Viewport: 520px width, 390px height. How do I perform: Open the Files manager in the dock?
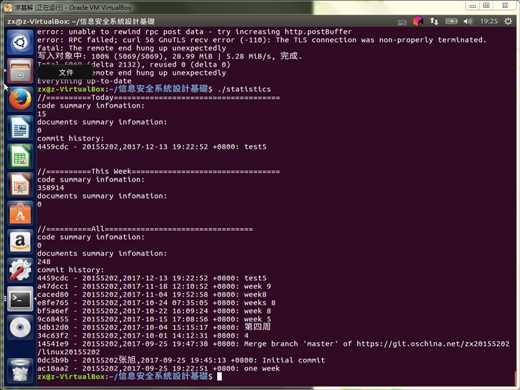click(20, 71)
